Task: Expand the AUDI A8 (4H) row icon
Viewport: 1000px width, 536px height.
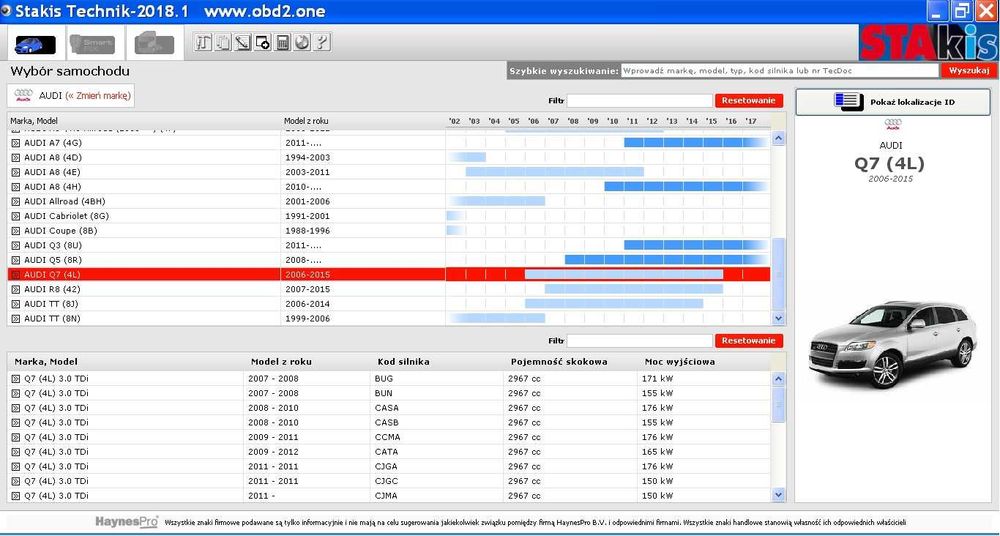Action: pos(16,187)
